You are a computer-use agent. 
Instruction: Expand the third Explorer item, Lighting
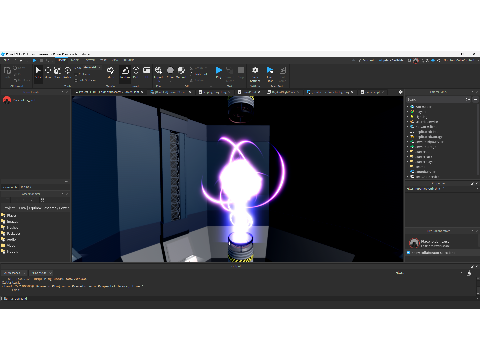coord(408,117)
